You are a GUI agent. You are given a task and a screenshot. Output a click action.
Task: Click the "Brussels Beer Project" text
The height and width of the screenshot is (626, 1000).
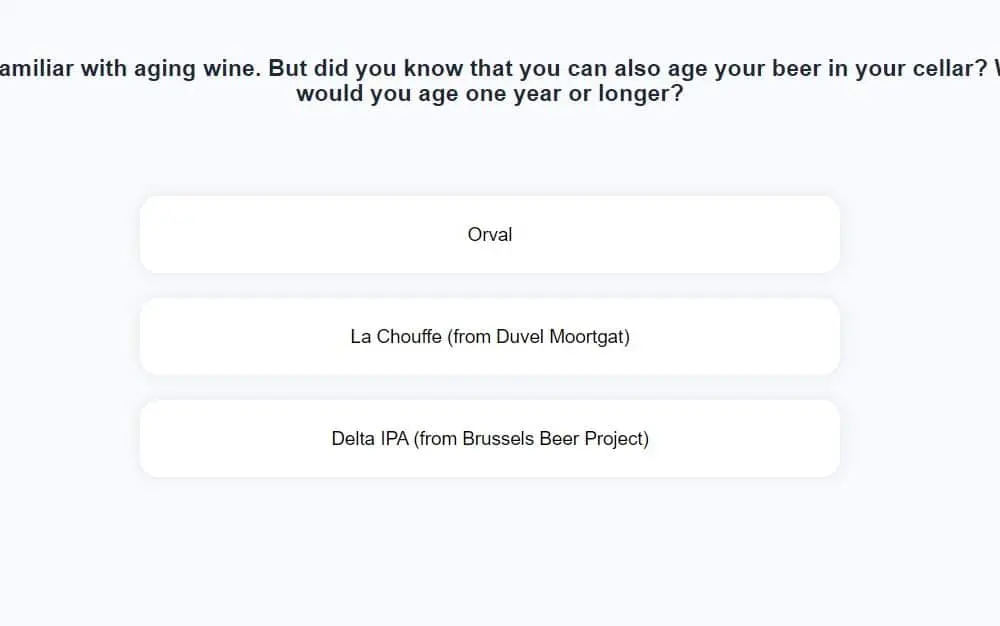coord(553,439)
